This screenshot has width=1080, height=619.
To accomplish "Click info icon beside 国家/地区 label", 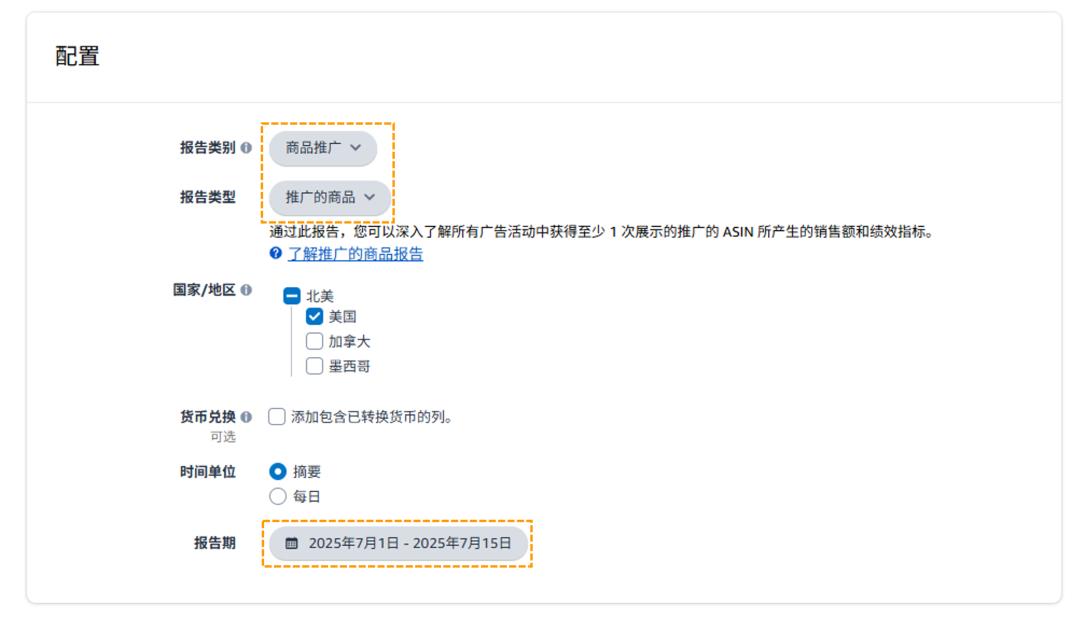I will [247, 290].
